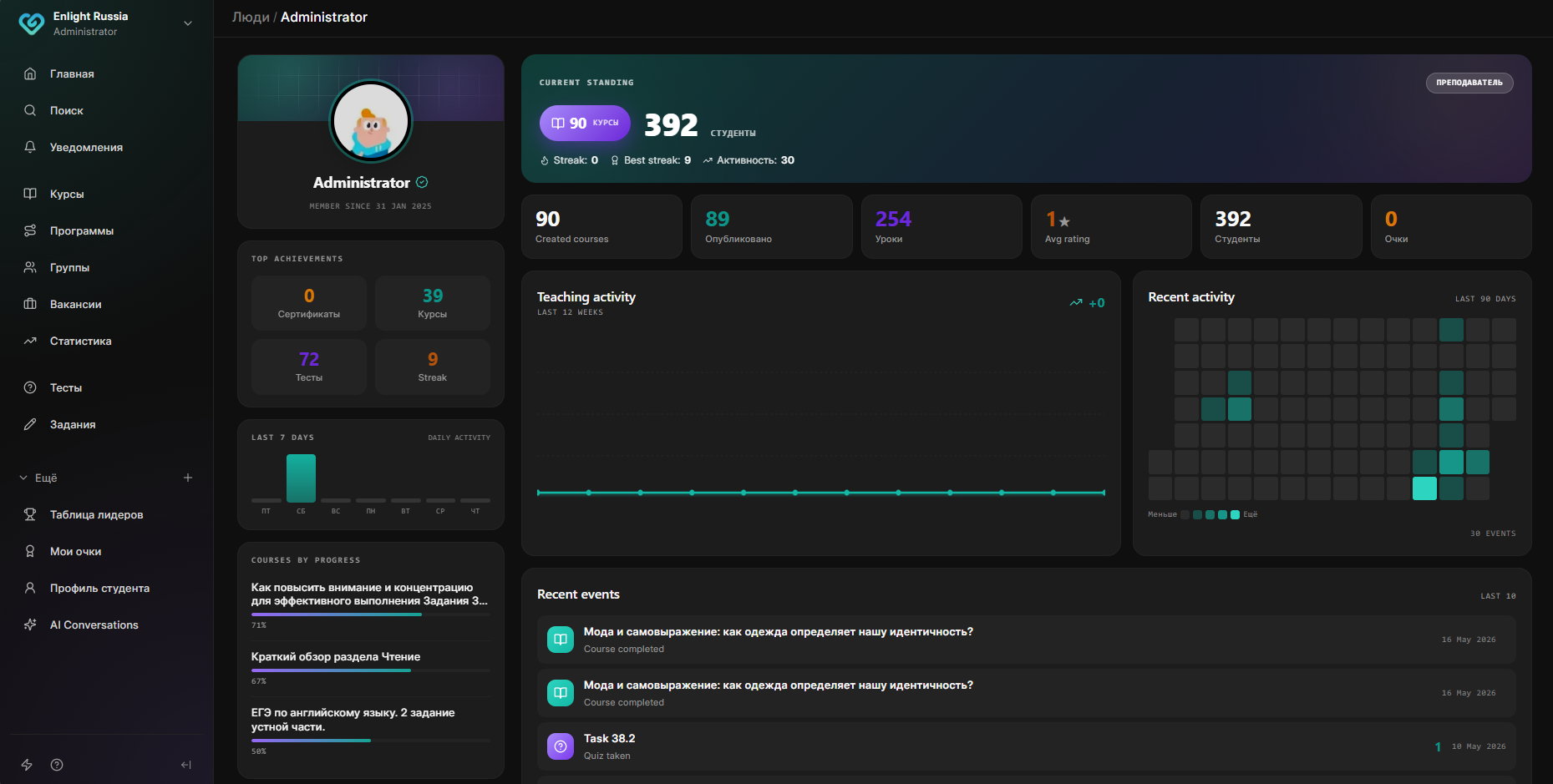Click the ПРЕПОДАВАТЕЛЬ role badge

pos(1469,83)
